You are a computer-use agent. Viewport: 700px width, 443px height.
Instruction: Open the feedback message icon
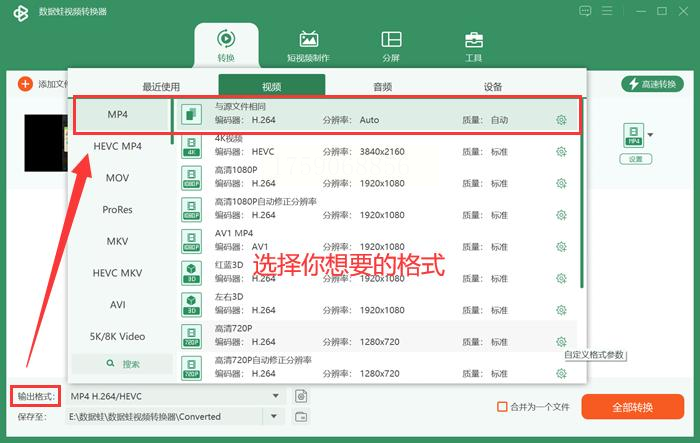pos(585,11)
